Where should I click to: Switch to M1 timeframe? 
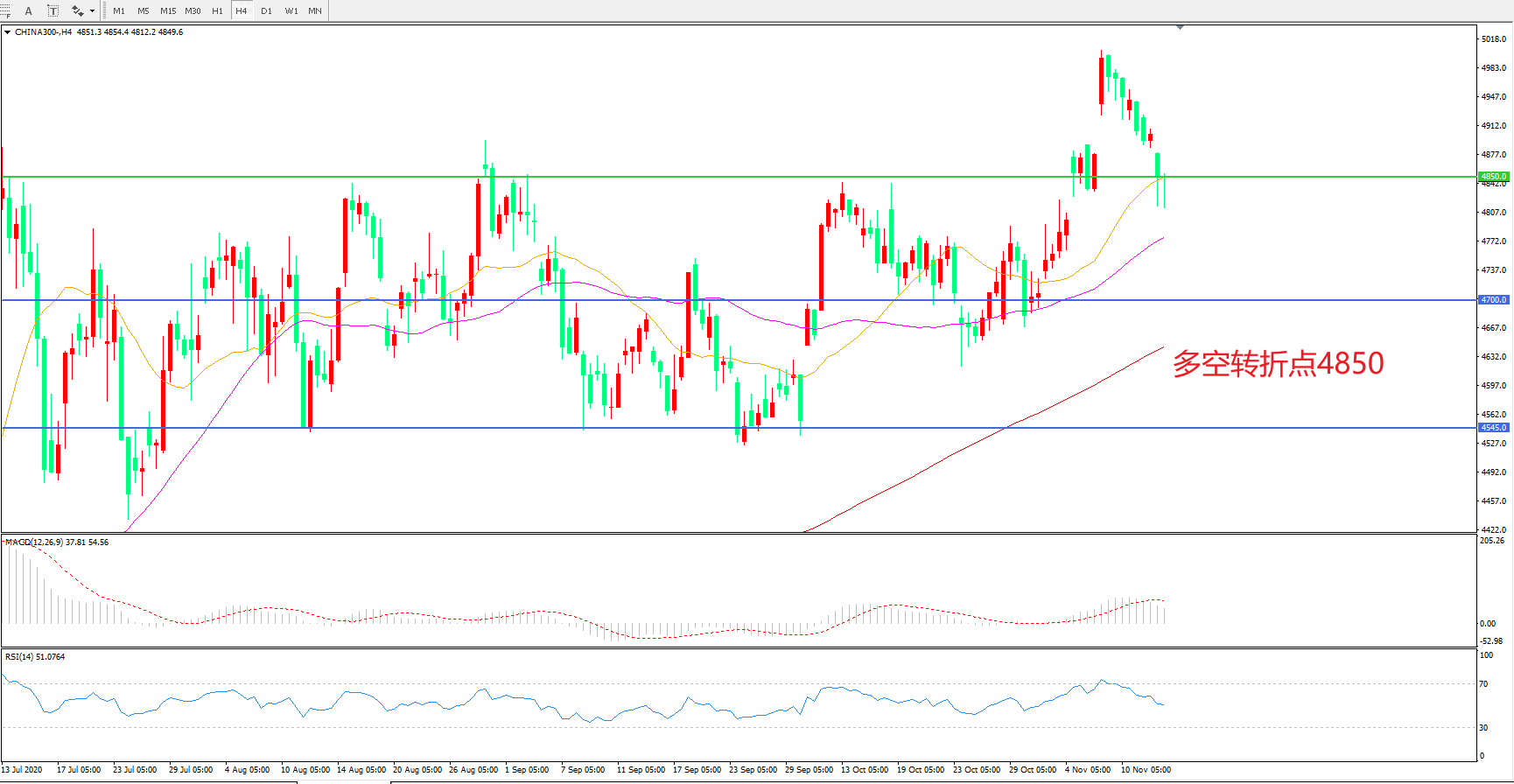(x=119, y=11)
